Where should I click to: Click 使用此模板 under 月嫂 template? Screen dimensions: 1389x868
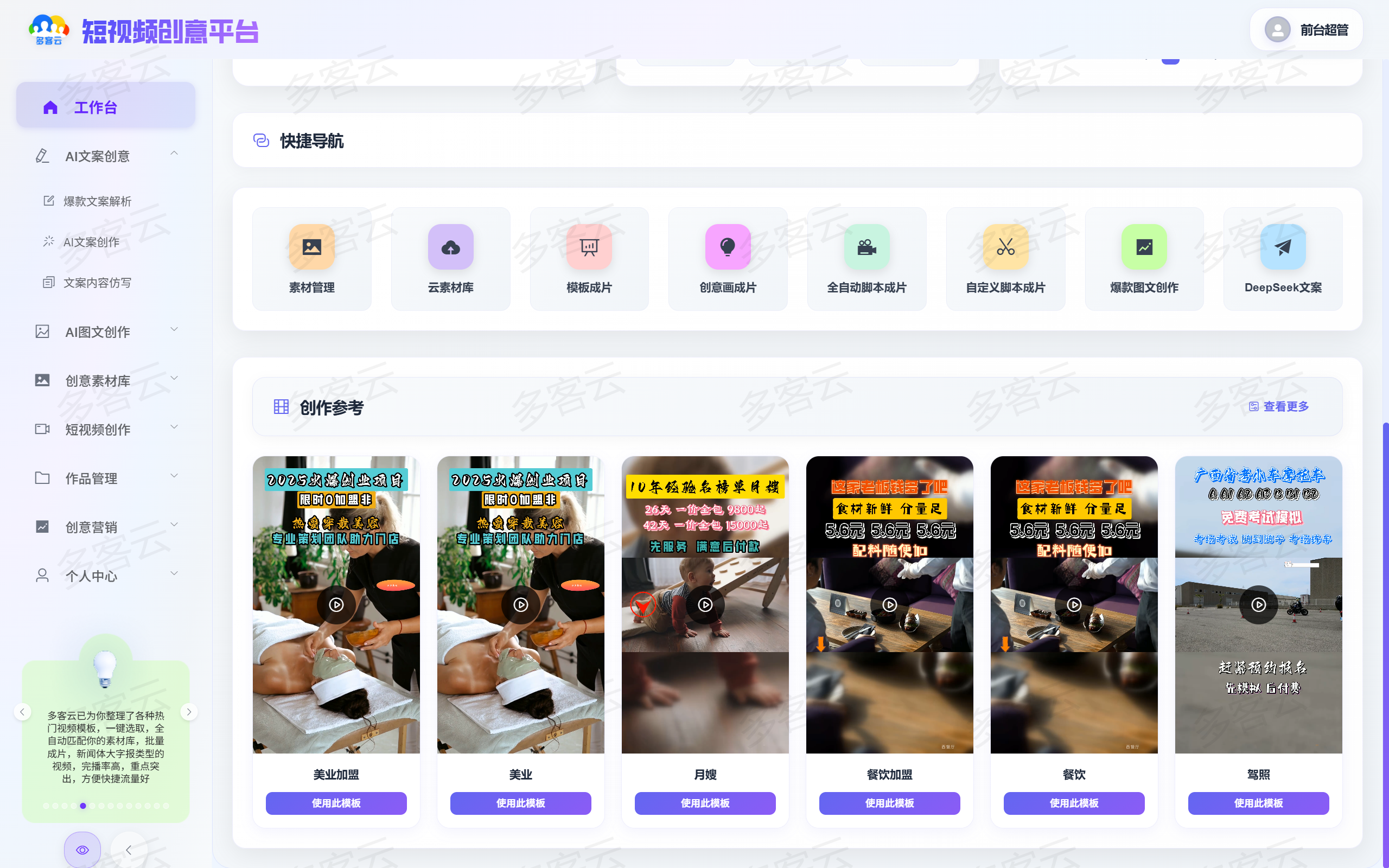705,803
